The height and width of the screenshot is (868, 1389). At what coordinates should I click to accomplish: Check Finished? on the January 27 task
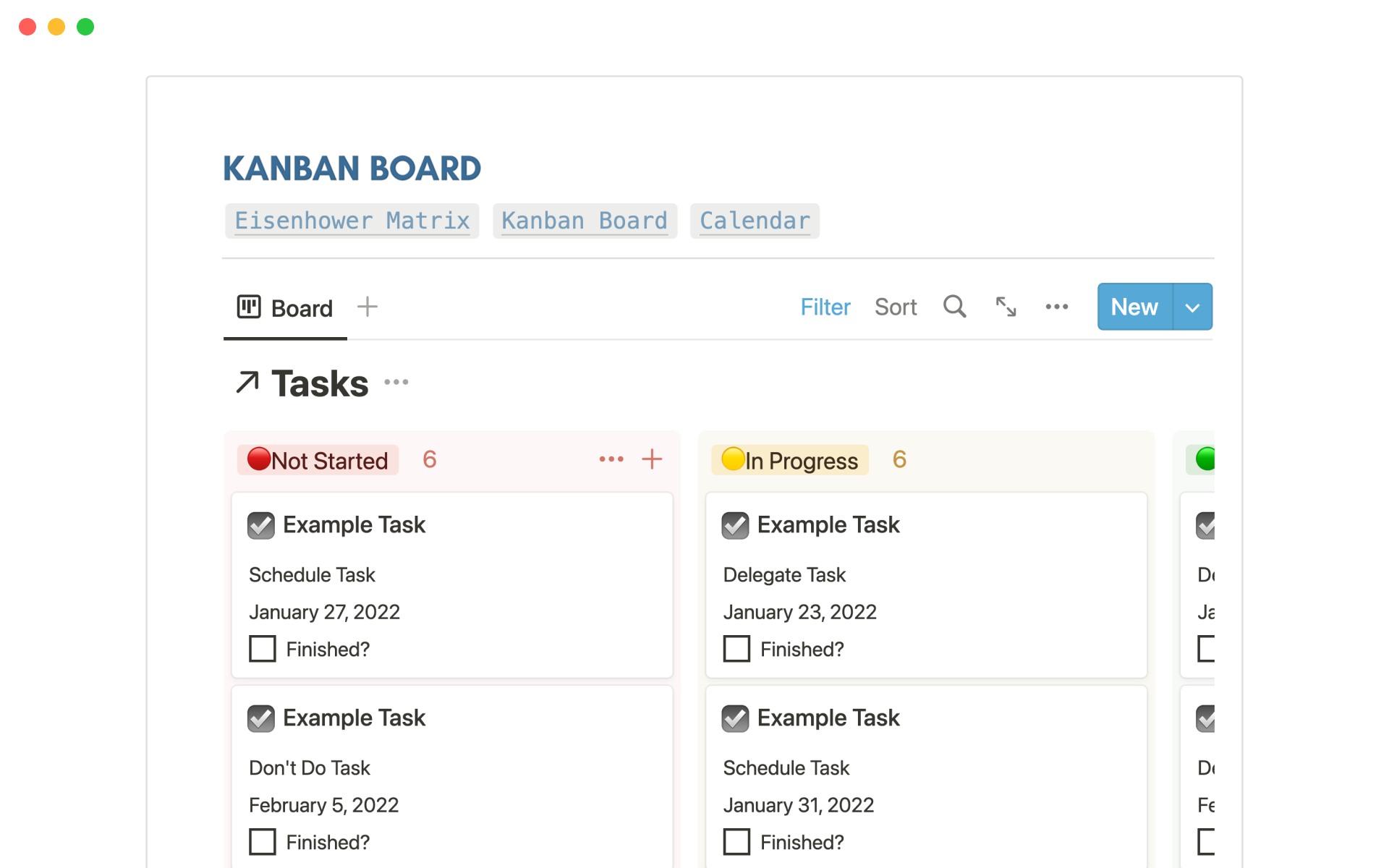[263, 649]
